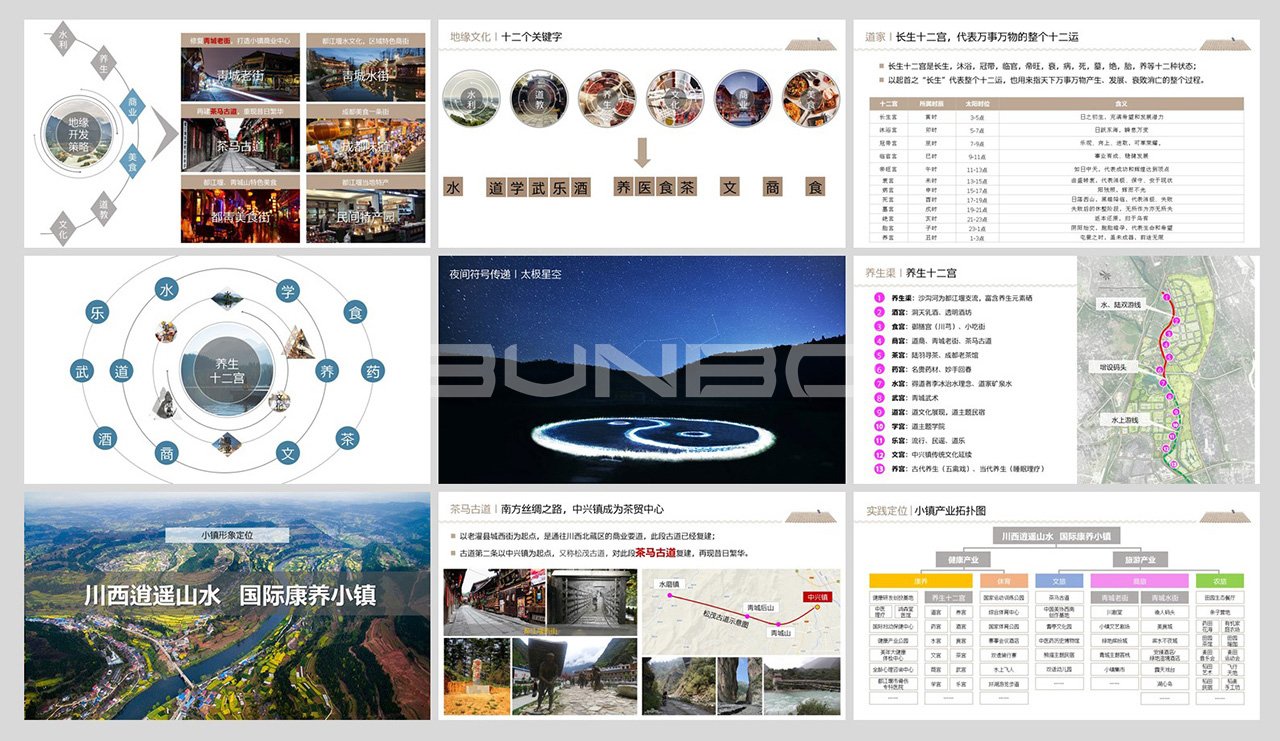Image resolution: width=1280 pixels, height=741 pixels.
Task: Click the 水上游线 label on the site map
Action: (1121, 421)
